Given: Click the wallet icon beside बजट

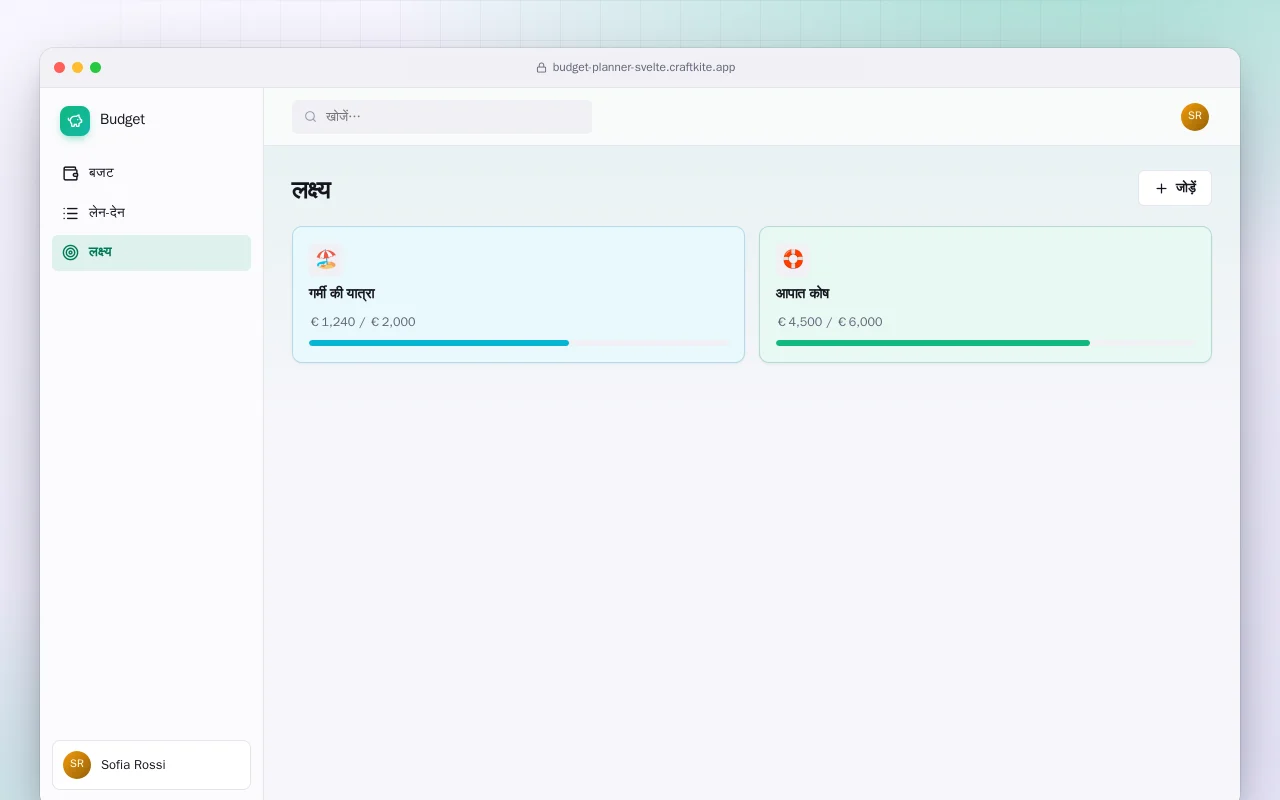Looking at the screenshot, I should (x=70, y=173).
